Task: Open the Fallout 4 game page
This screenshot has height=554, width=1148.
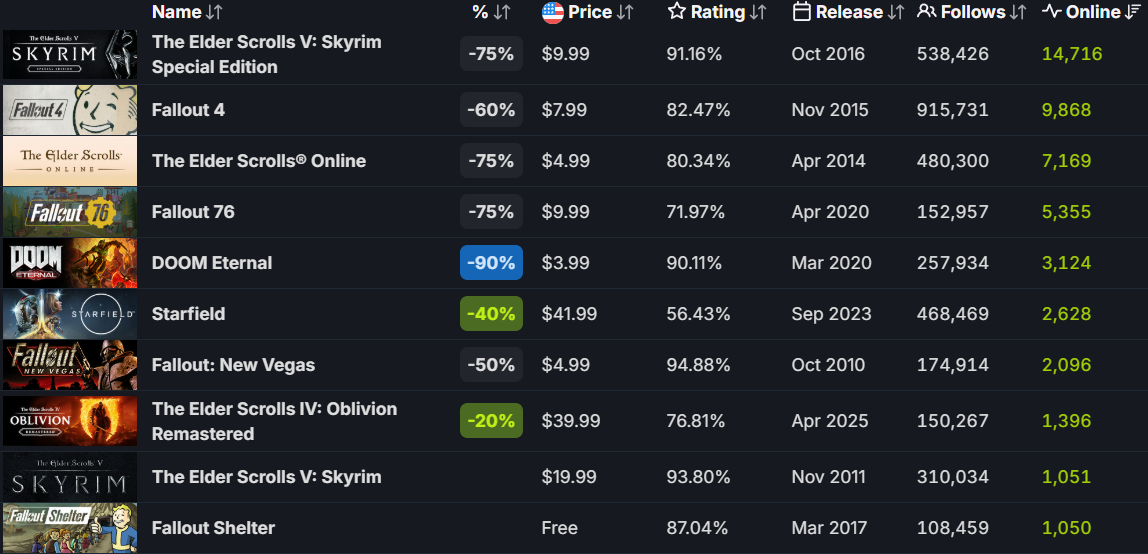Action: [x=188, y=110]
